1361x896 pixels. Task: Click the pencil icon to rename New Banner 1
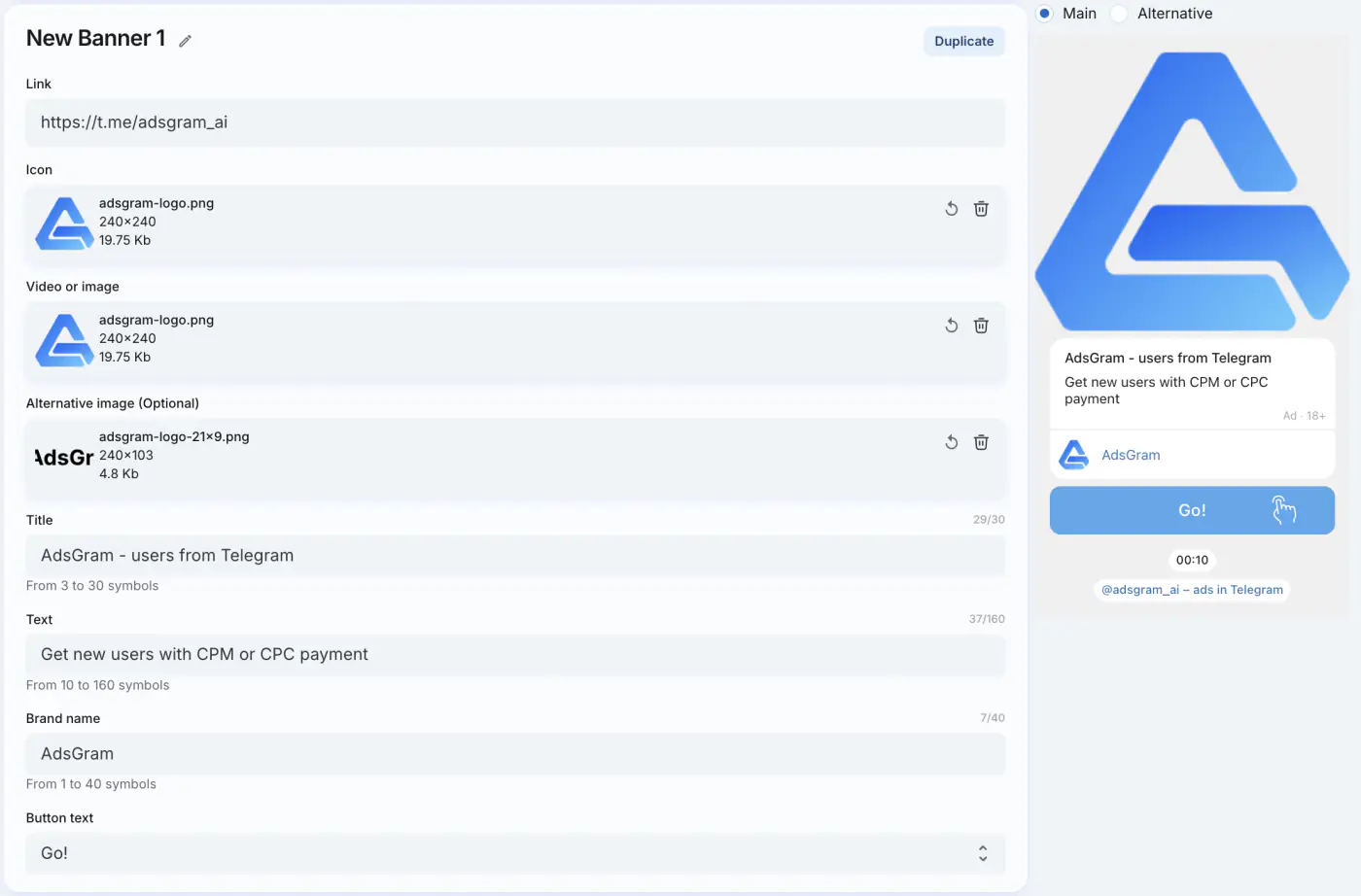tap(185, 41)
